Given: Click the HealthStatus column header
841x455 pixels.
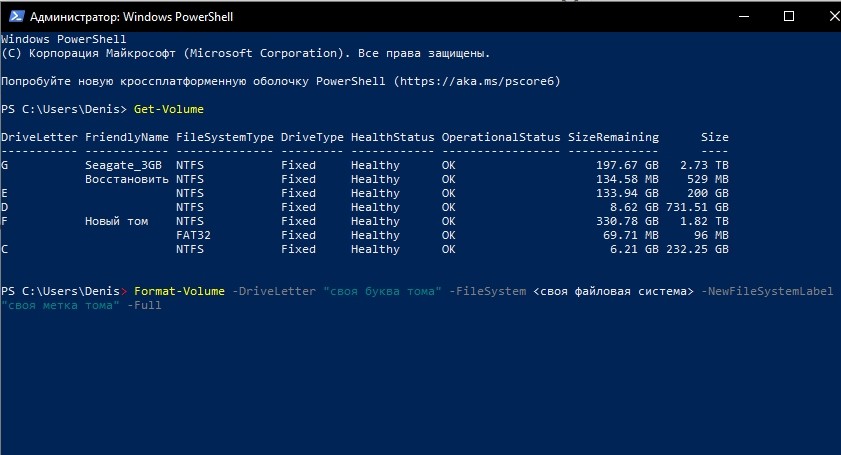Looking at the screenshot, I should click(x=393, y=137).
